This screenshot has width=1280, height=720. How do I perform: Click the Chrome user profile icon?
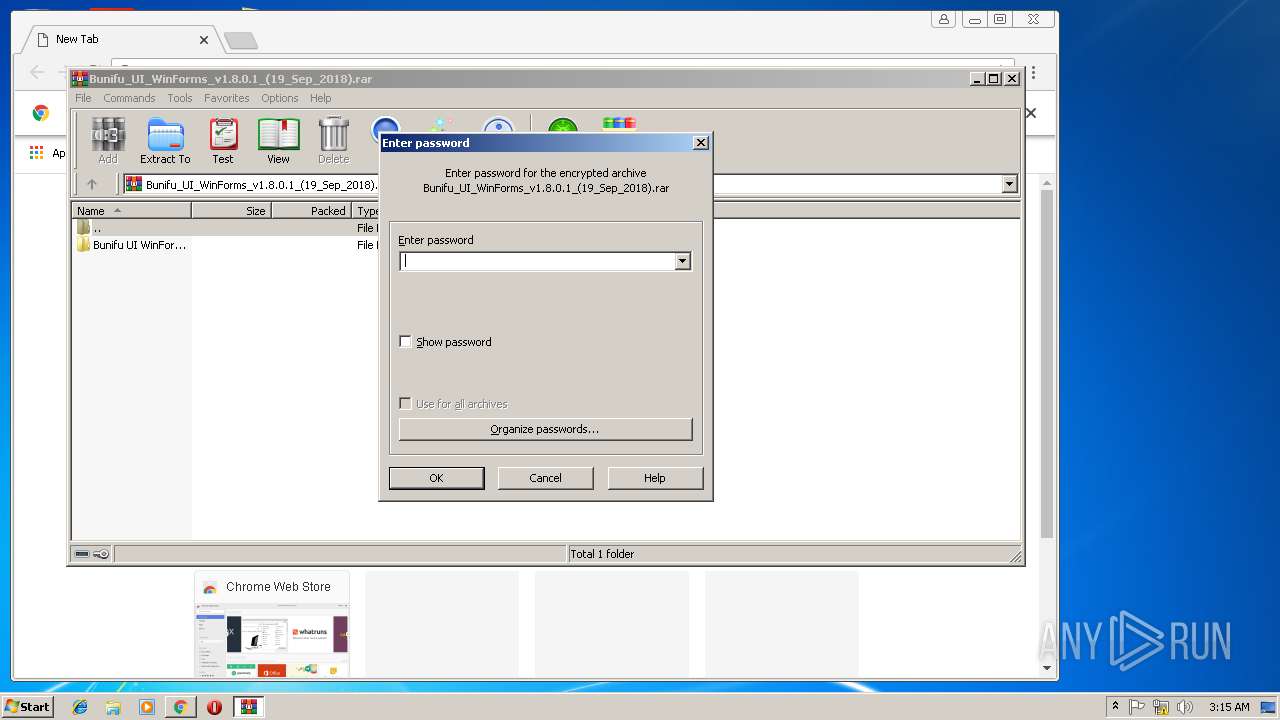(x=943, y=19)
